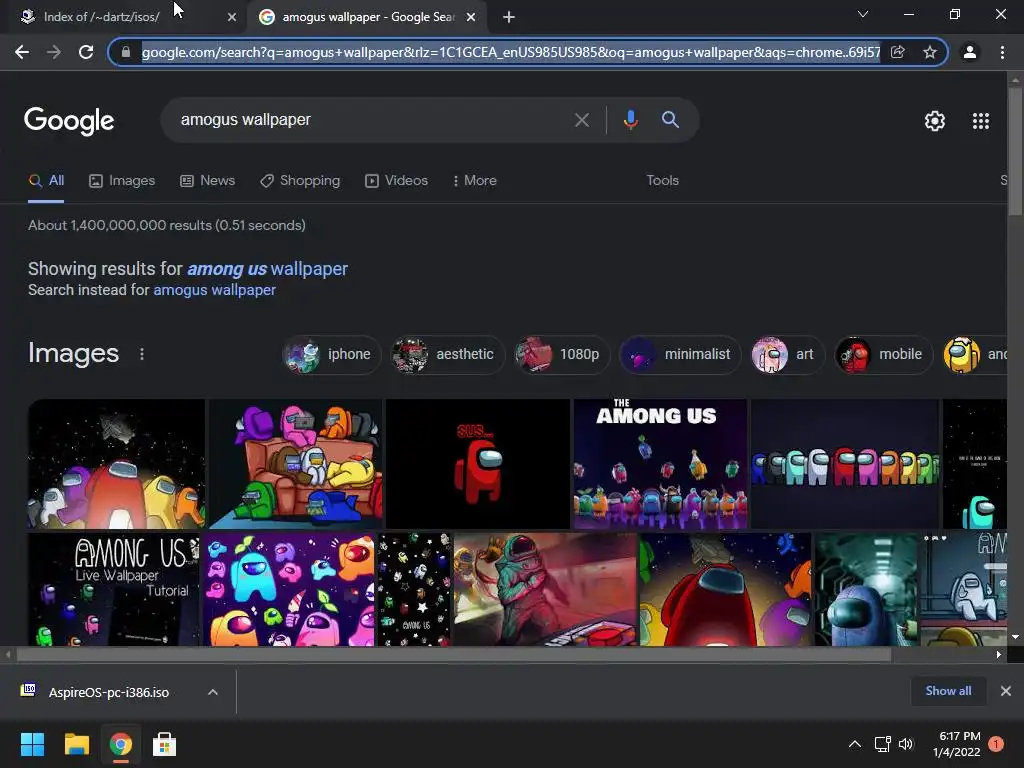The image size is (1024, 768).
Task: Open THE AMONG US poster thumbnail
Action: [660, 464]
